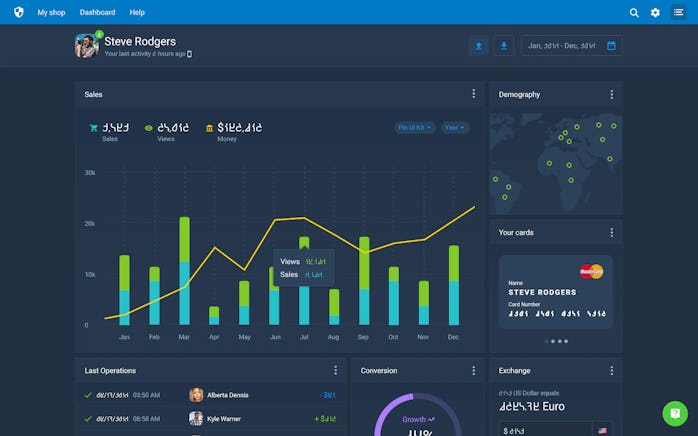Click Steve Rodgers profile avatar
Image resolution: width=698 pixels, height=436 pixels.
(86, 46)
